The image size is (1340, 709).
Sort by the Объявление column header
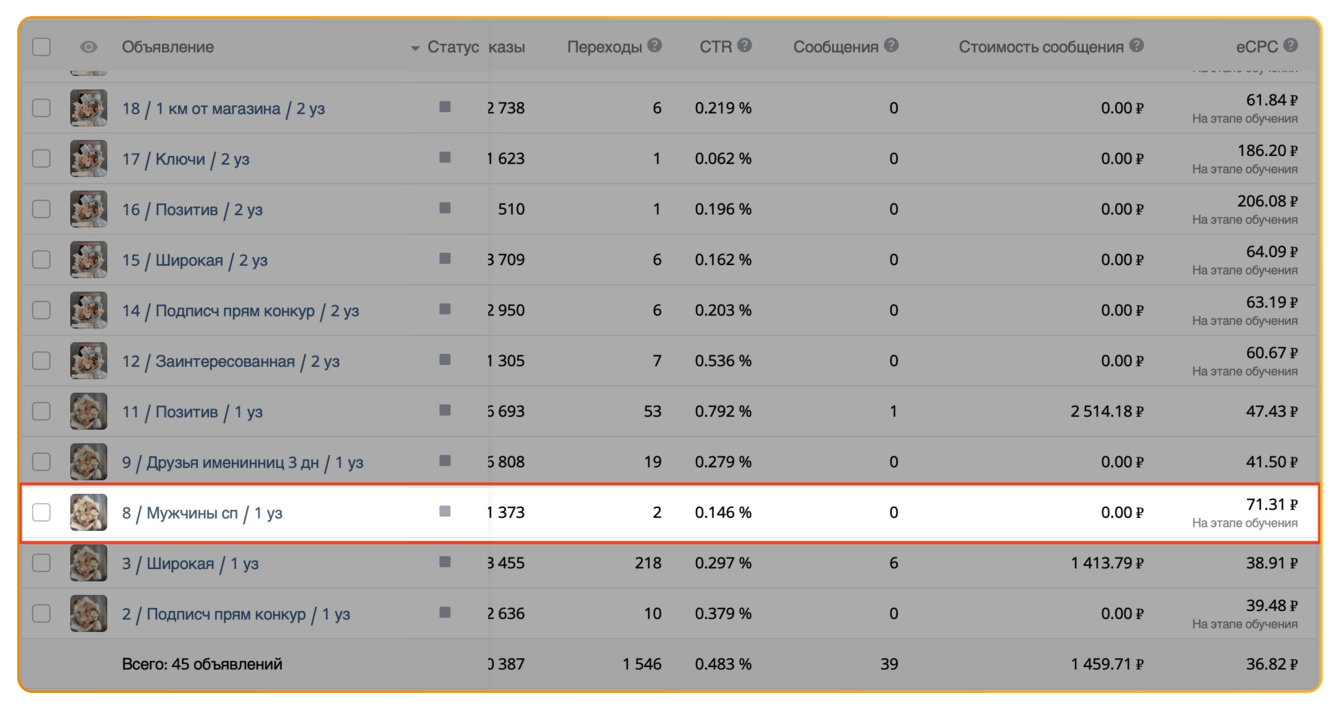[168, 47]
